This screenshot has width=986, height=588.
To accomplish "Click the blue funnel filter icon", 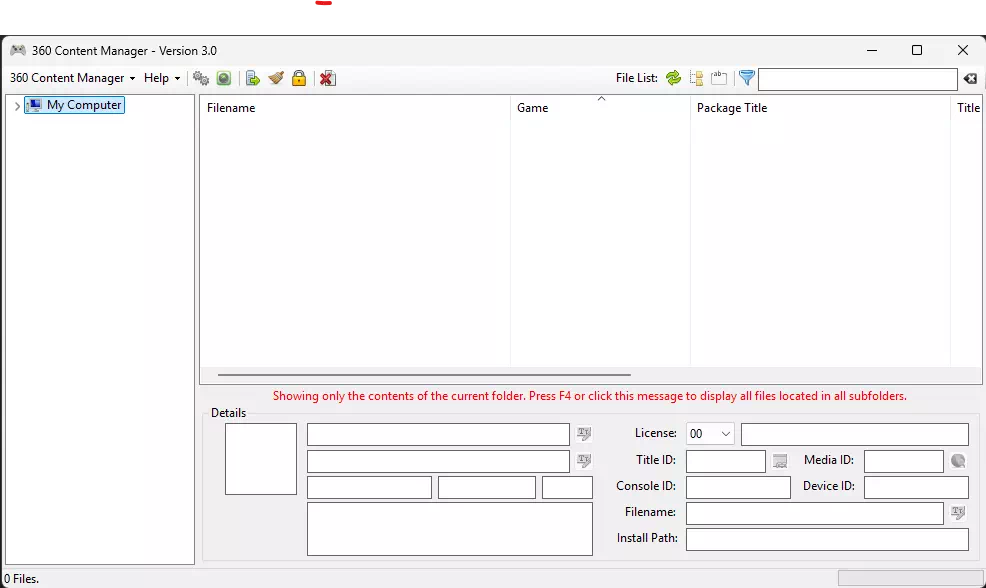I will point(746,78).
